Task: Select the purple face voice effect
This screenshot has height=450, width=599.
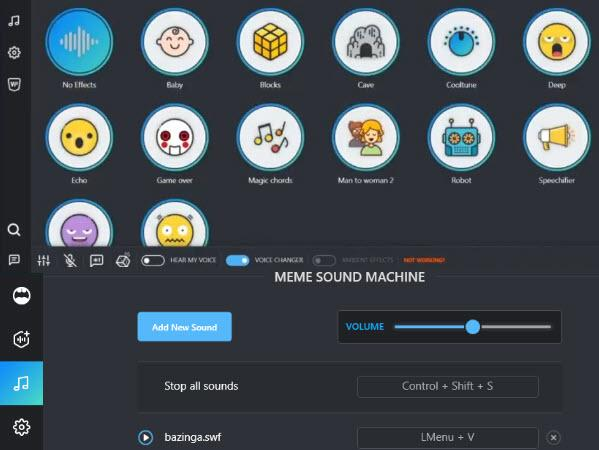Action: point(79,223)
